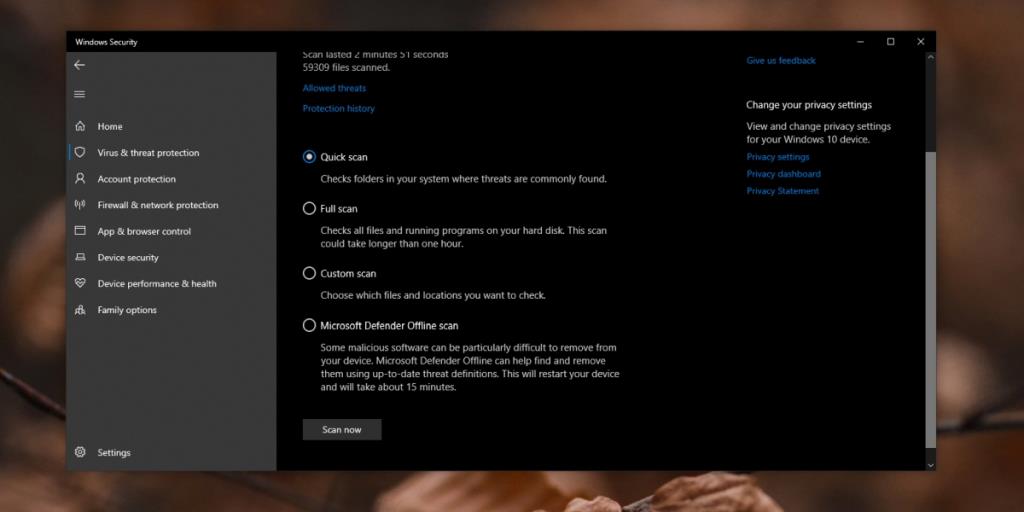The height and width of the screenshot is (512, 1024).
Task: Click the scrollbar down arrow
Action: tap(931, 464)
